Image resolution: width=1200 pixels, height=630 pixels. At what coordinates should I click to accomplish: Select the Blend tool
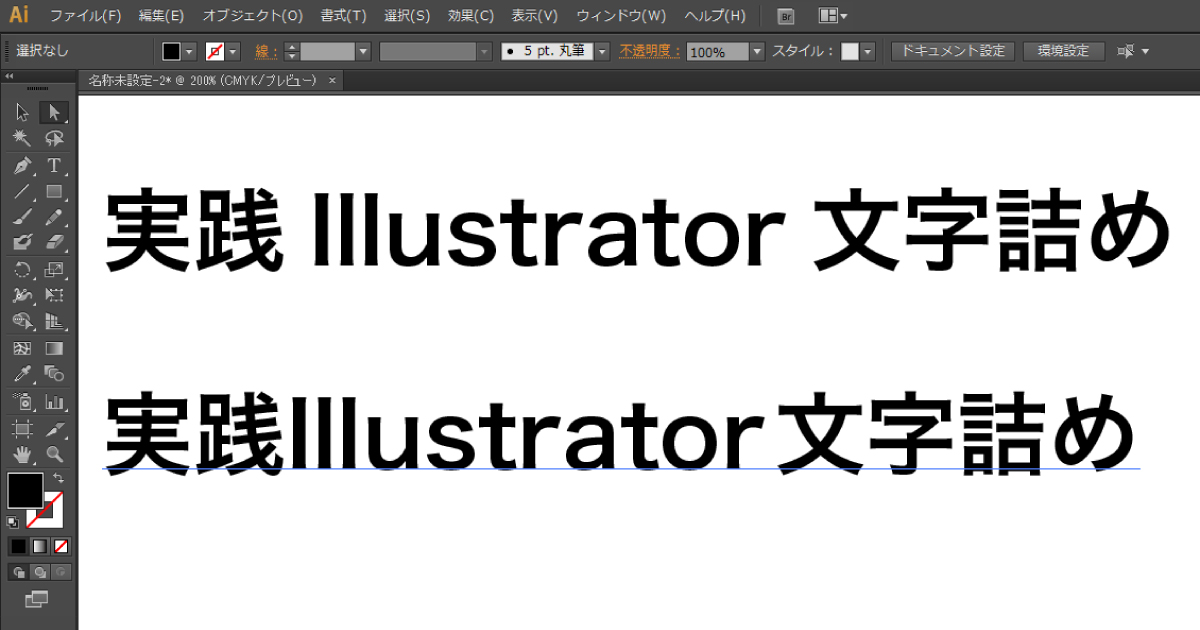coord(54,375)
